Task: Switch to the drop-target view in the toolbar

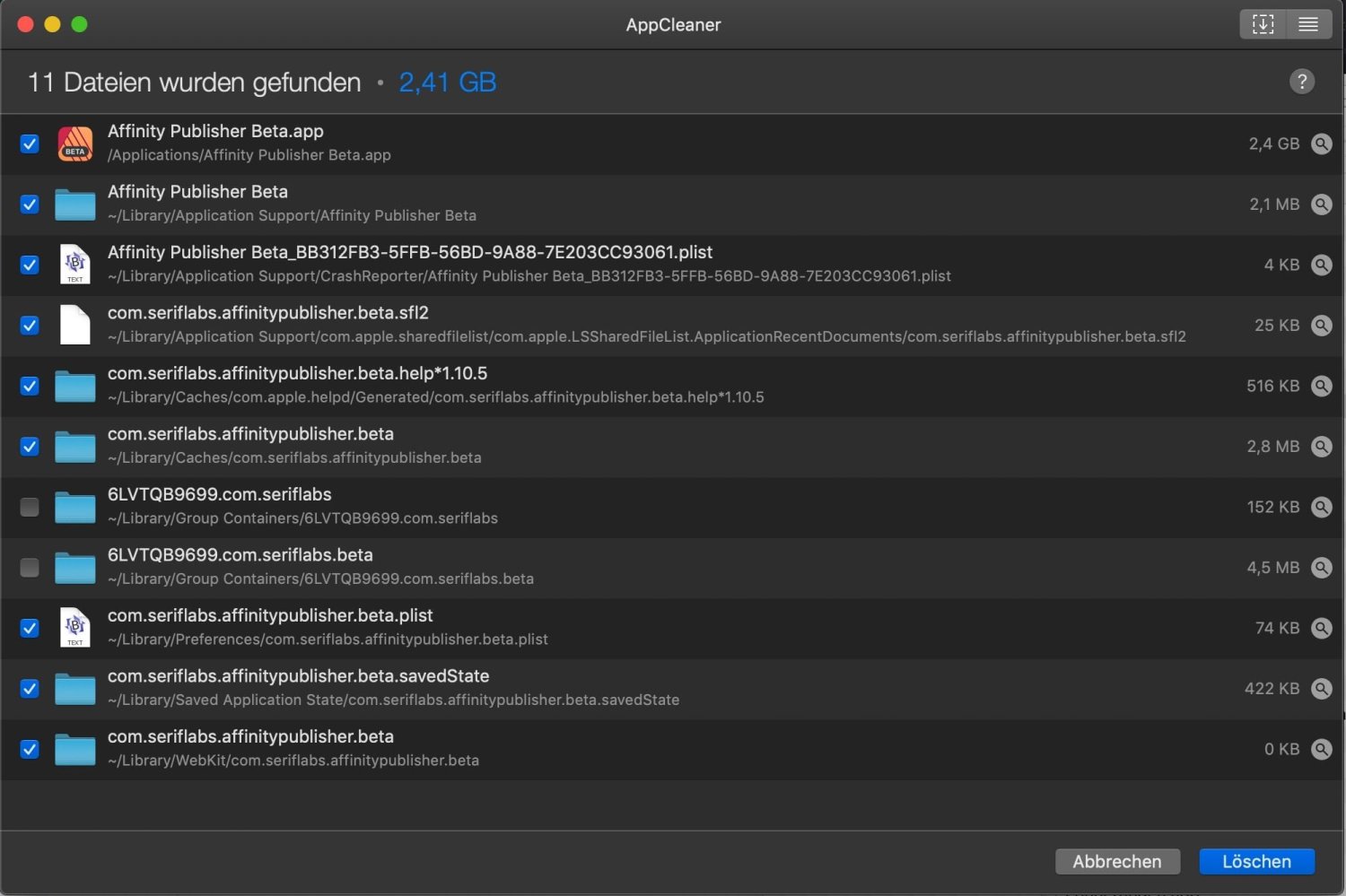Action: tap(1263, 24)
